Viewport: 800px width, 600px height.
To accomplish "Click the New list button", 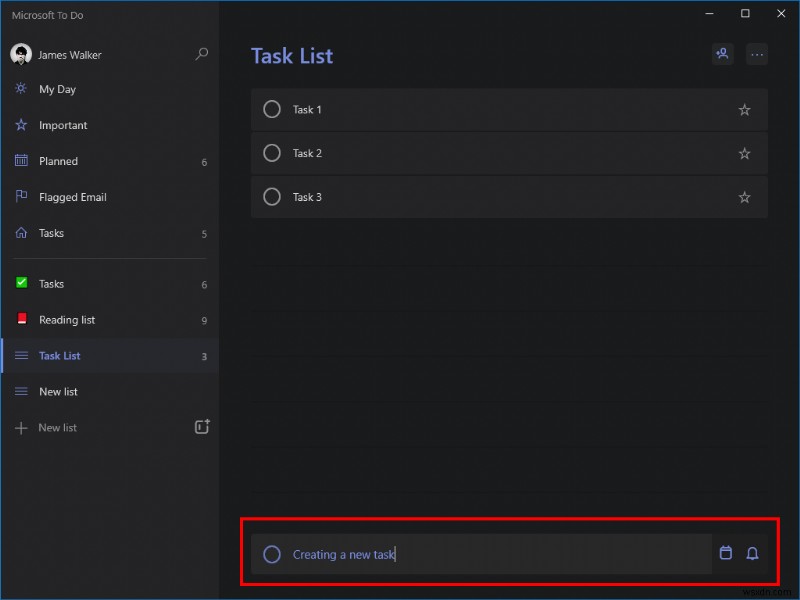I will click(58, 427).
